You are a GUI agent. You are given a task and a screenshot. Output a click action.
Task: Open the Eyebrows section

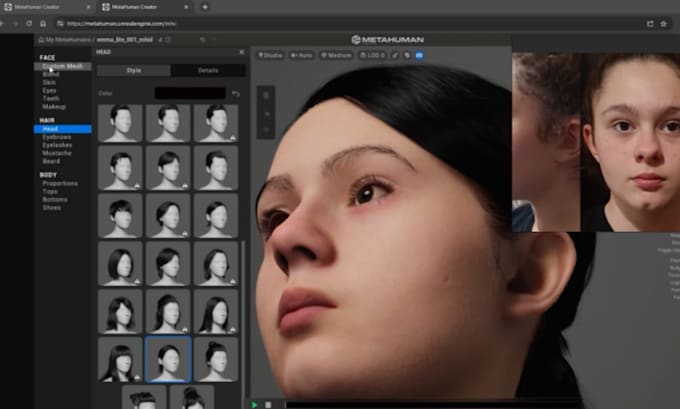tap(57, 137)
